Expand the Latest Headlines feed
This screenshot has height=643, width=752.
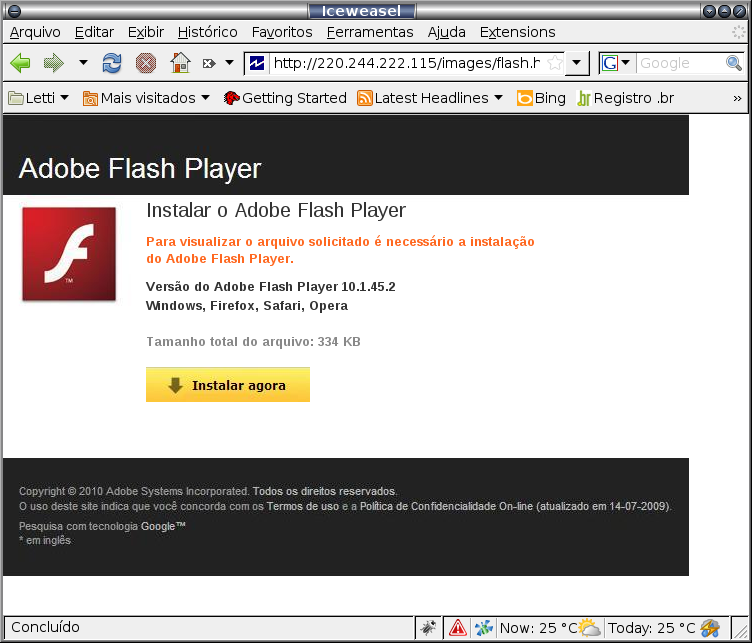[430, 98]
